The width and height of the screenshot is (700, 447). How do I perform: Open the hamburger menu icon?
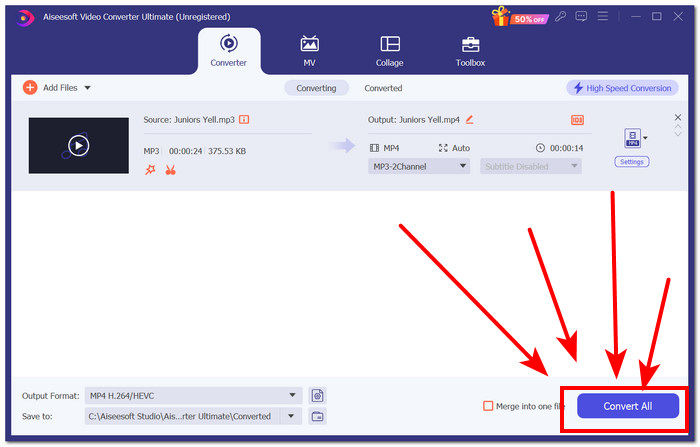[603, 17]
